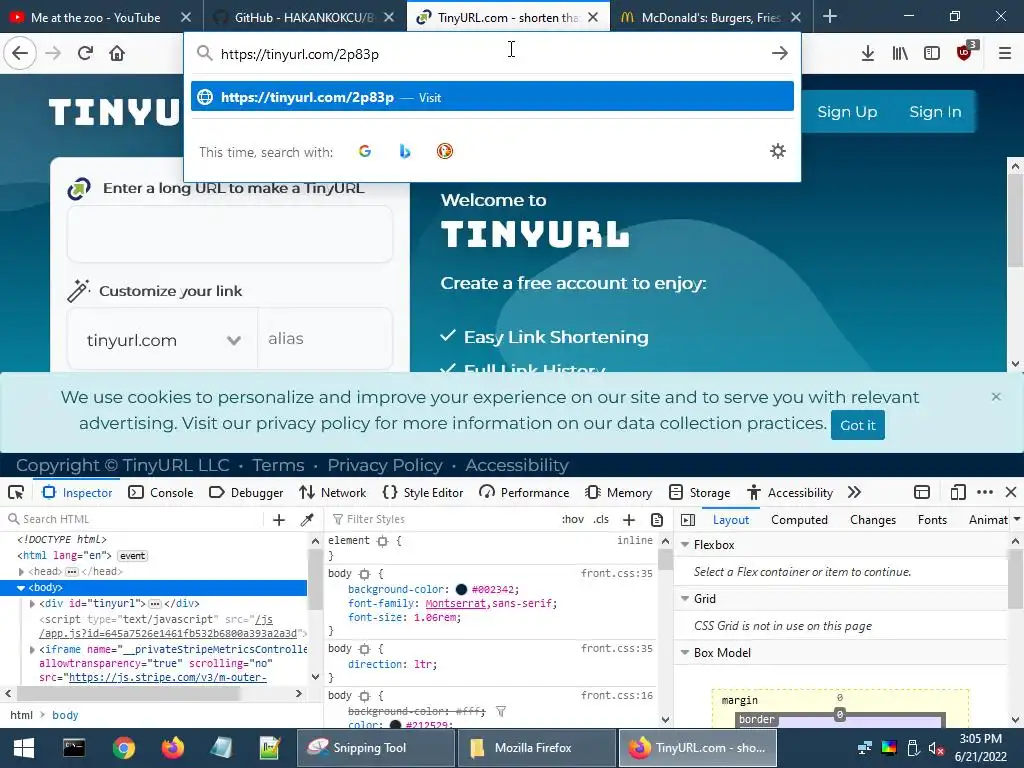Open the Style Editor panel

point(423,492)
